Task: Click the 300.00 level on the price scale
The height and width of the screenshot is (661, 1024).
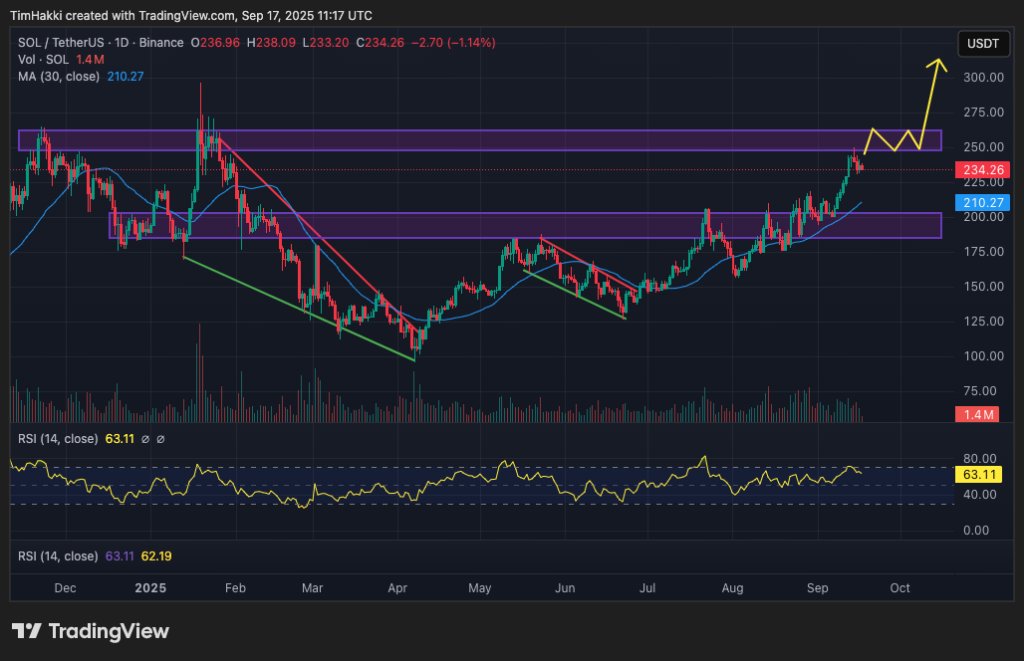Action: tap(982, 77)
